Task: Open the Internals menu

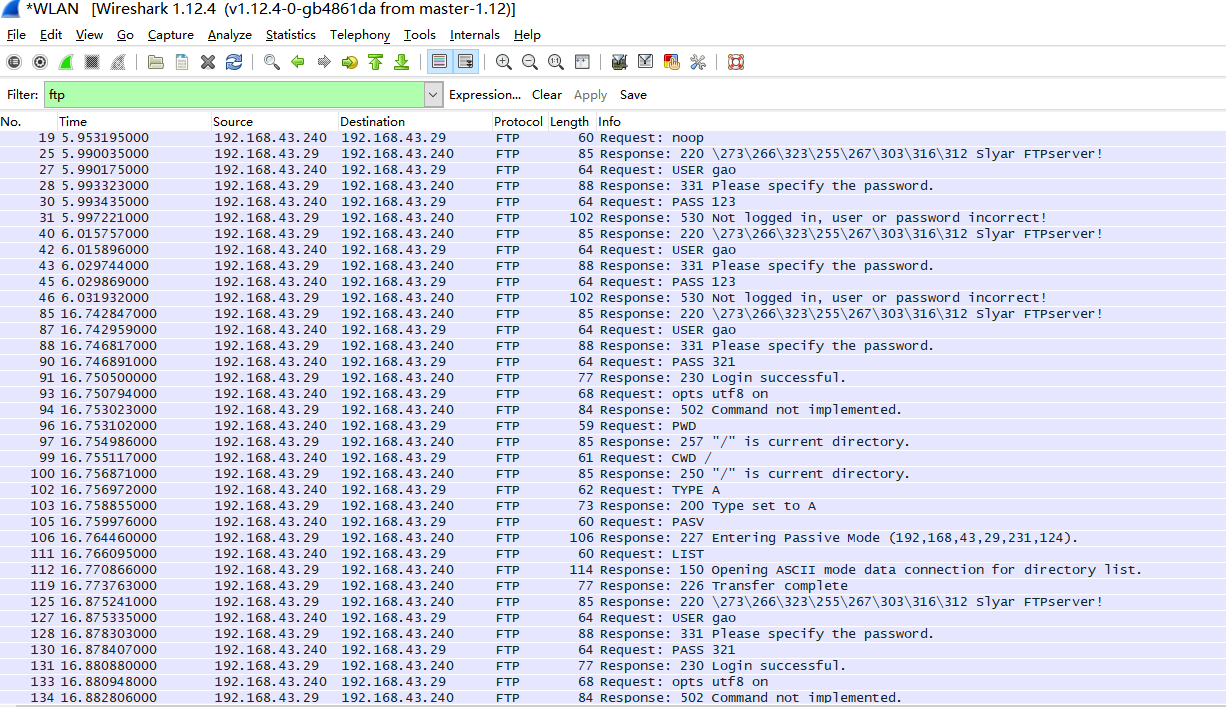Action: tap(475, 35)
